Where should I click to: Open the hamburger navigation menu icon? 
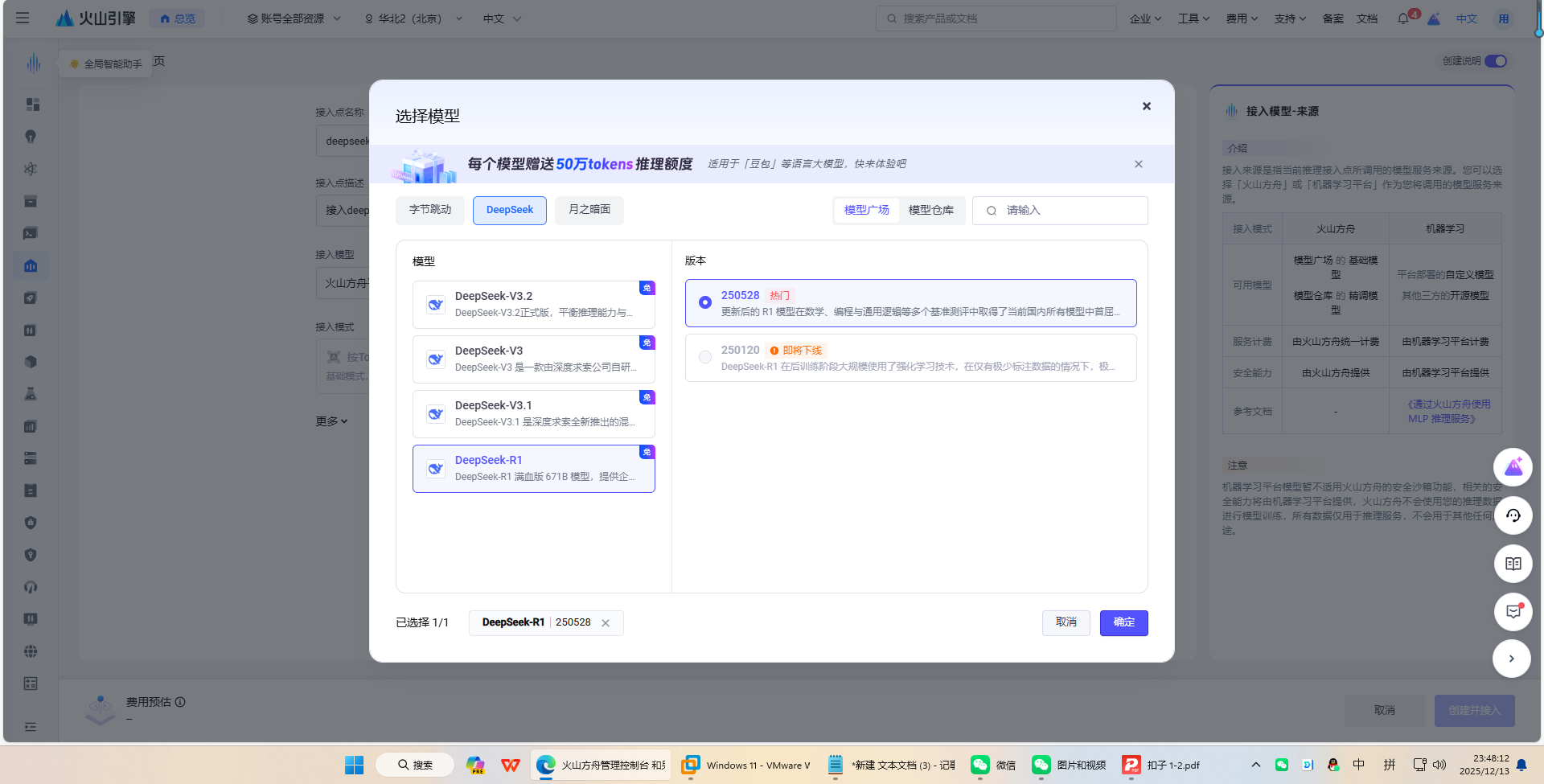click(x=23, y=18)
